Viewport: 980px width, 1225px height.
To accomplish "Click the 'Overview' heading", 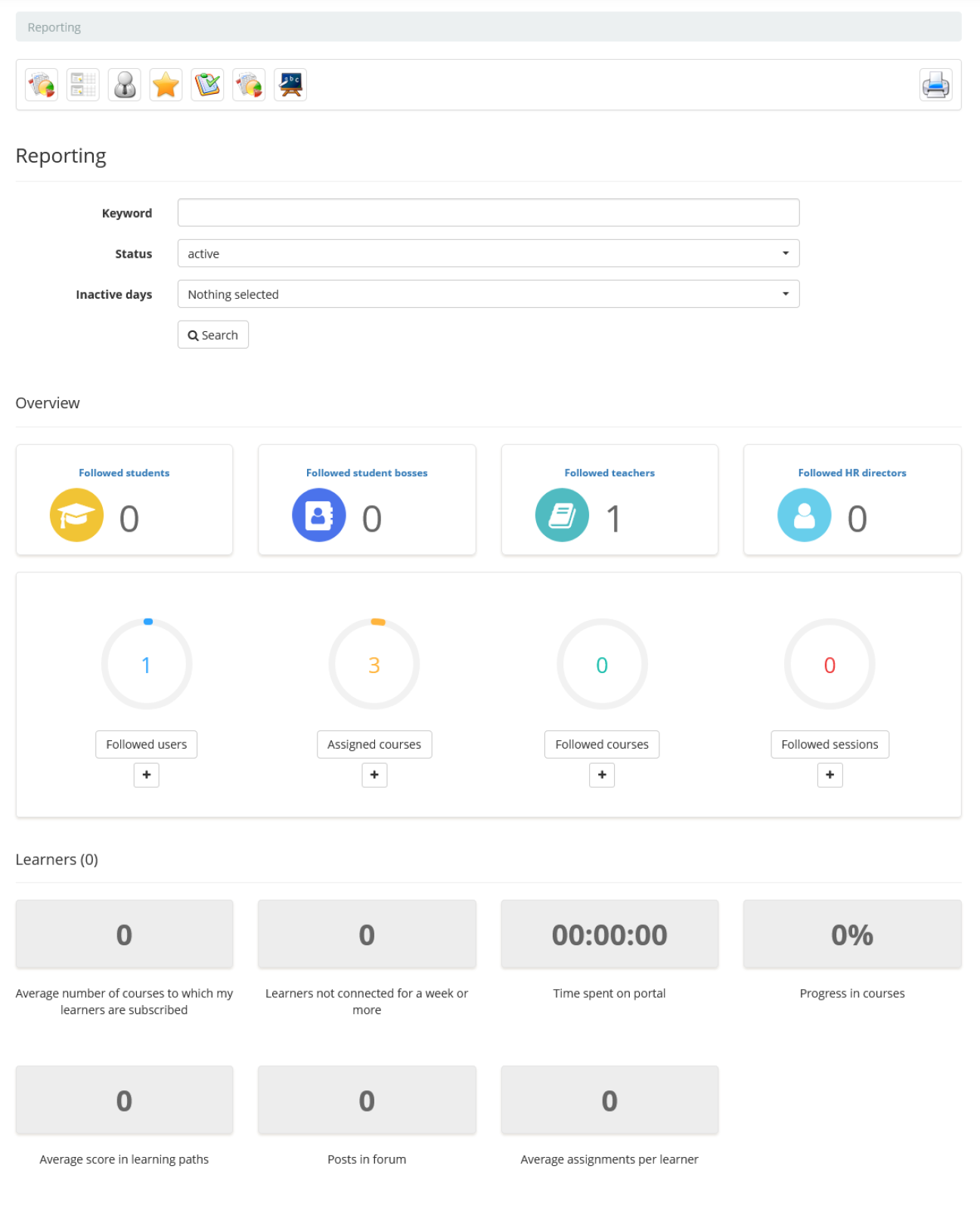I will click(48, 403).
